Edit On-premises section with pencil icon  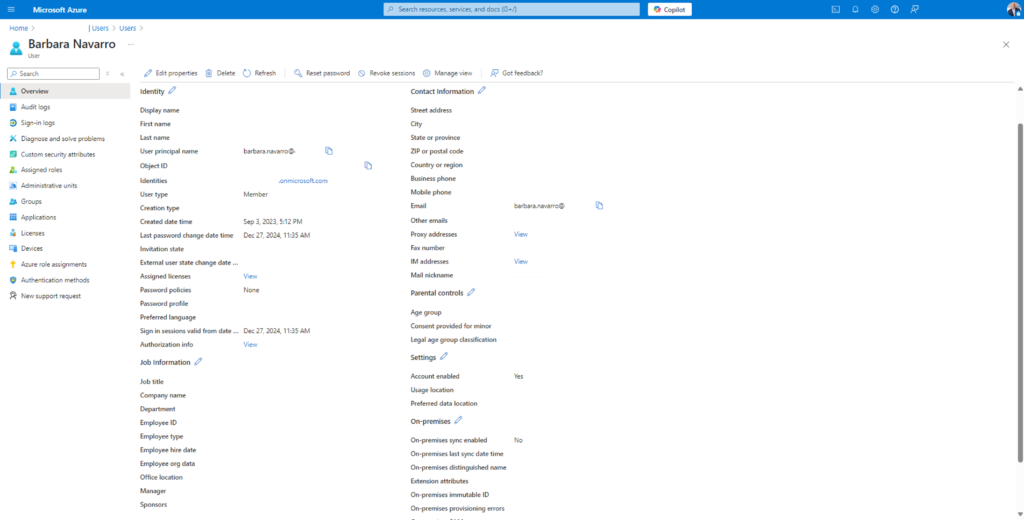(458, 420)
